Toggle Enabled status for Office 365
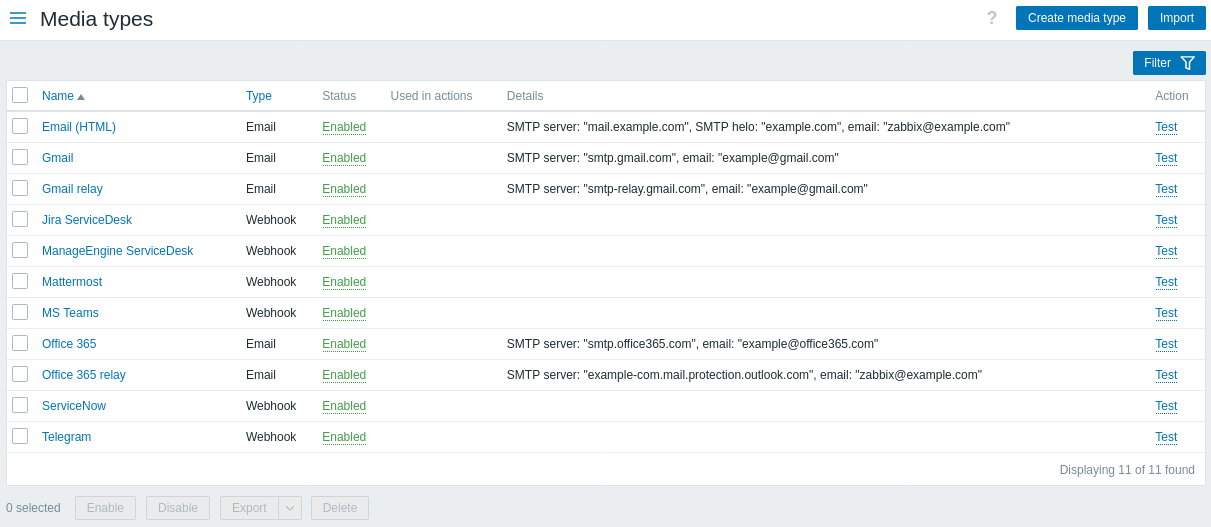 [344, 344]
